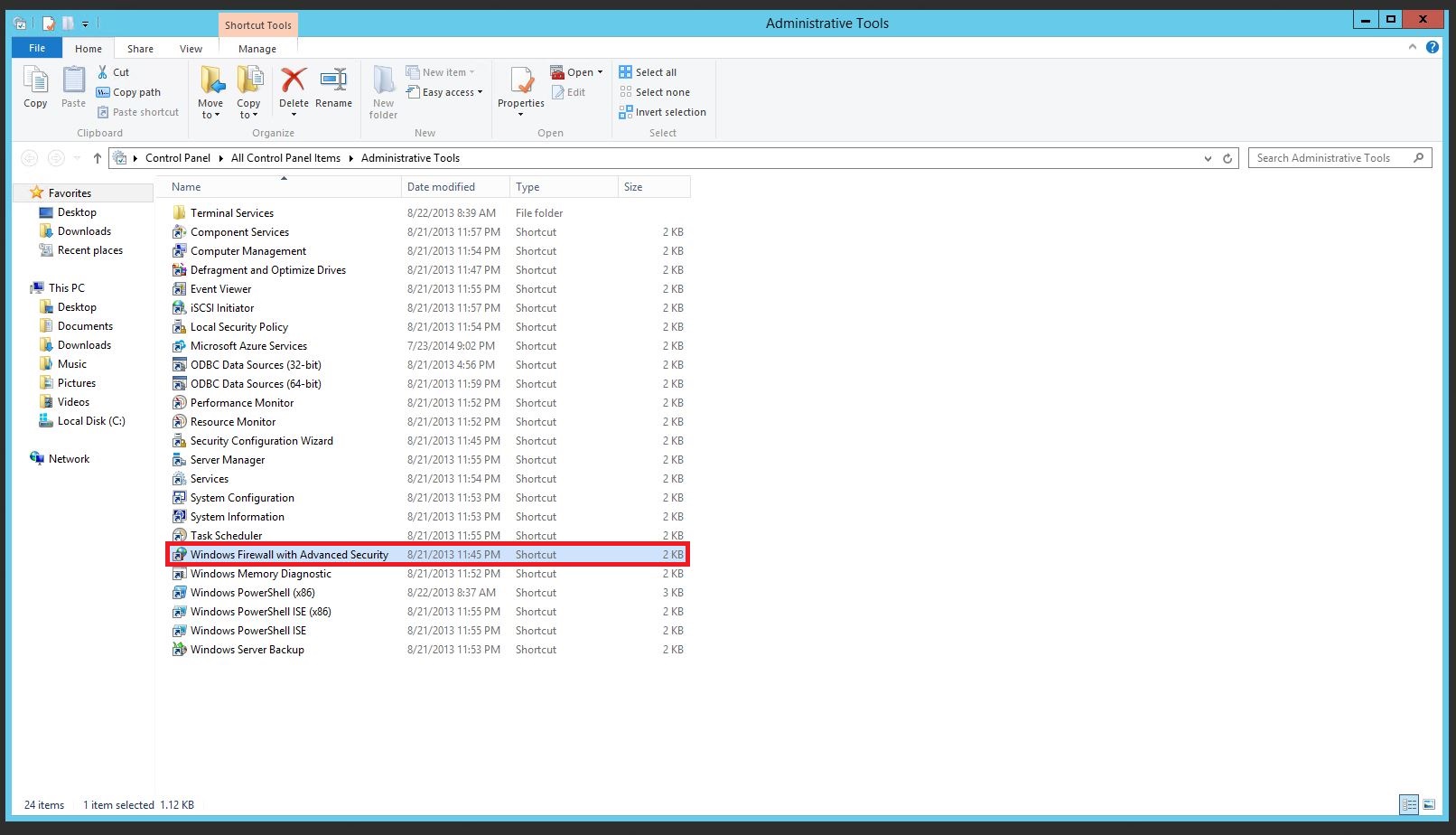The image size is (1456, 835).
Task: Click the Windows Server Backup icon
Action: click(x=180, y=650)
